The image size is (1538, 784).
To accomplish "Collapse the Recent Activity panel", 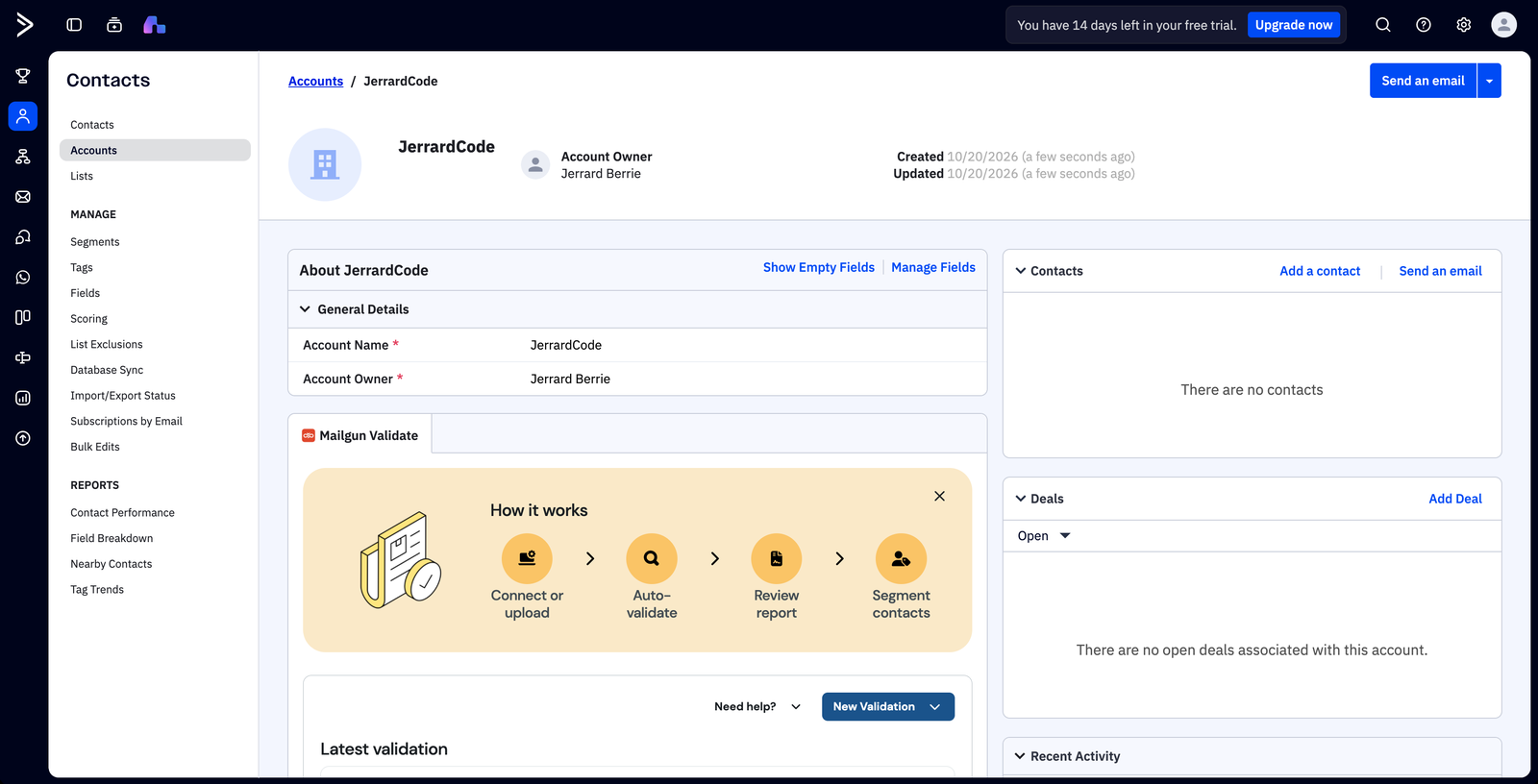I will tap(1020, 756).
